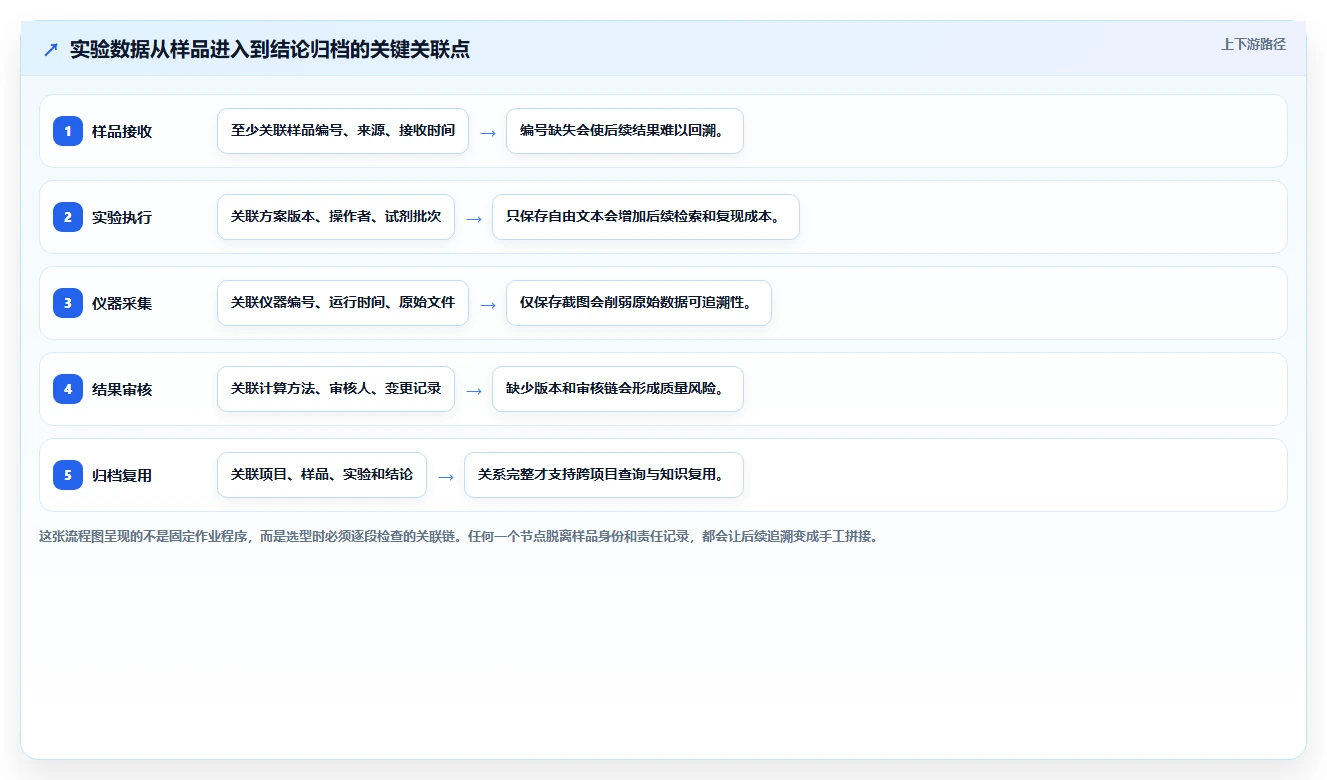Click the box 至少关联样品编号、来源、接收时间
The width and height of the screenshot is (1327, 780).
pos(343,131)
